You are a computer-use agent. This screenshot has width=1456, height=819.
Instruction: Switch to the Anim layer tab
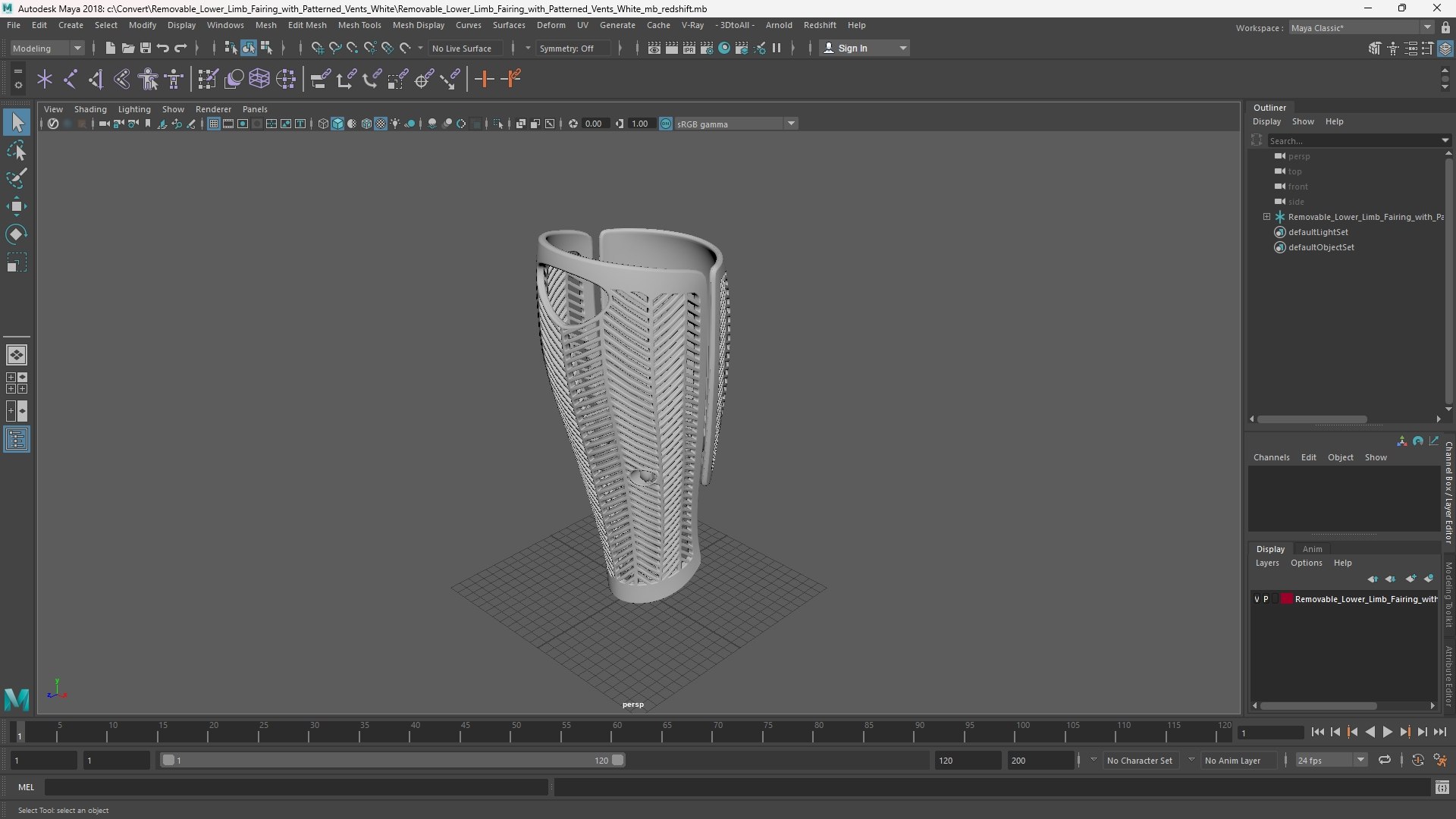pyautogui.click(x=1312, y=549)
